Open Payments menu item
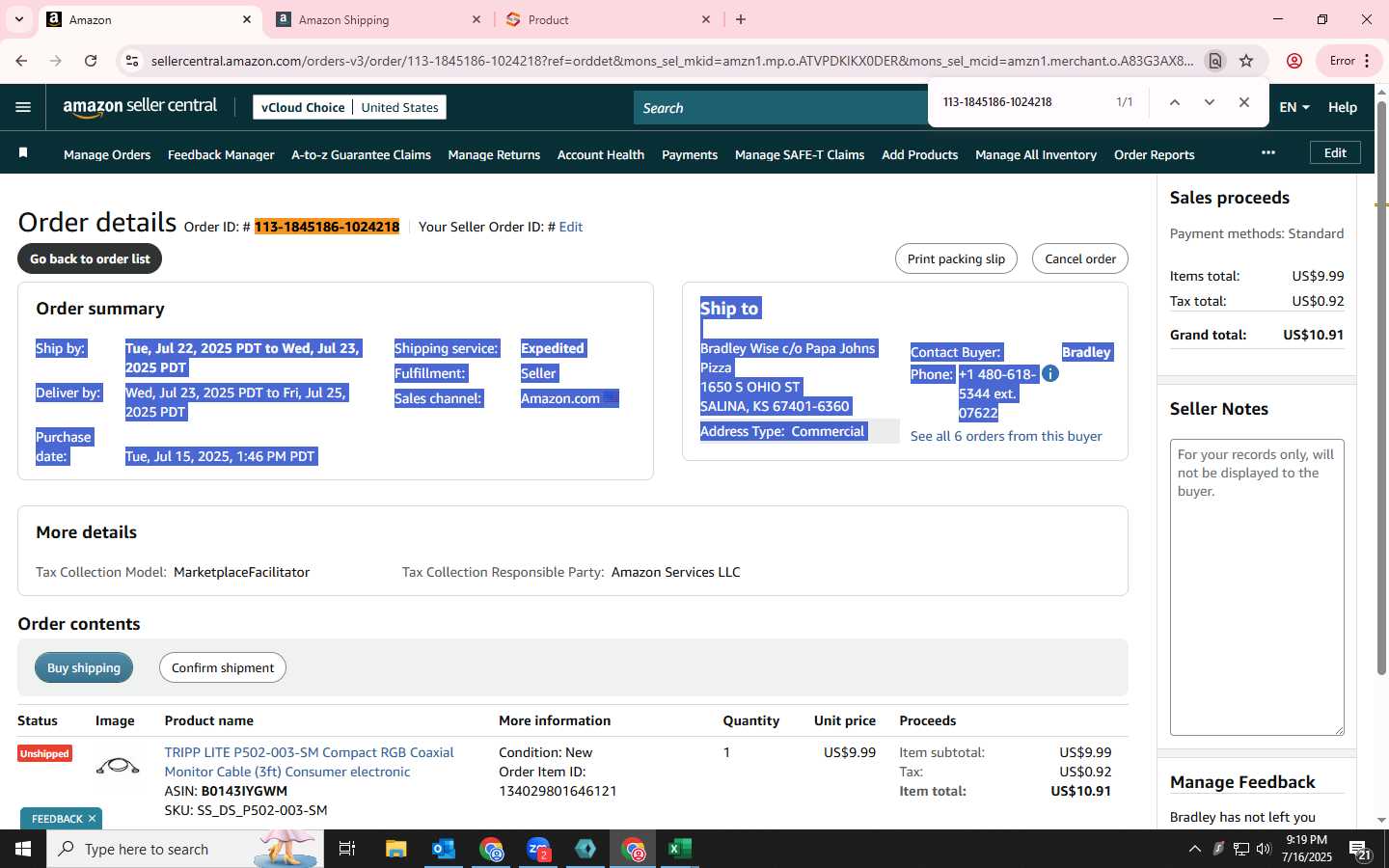Image resolution: width=1389 pixels, height=868 pixels. click(x=690, y=154)
